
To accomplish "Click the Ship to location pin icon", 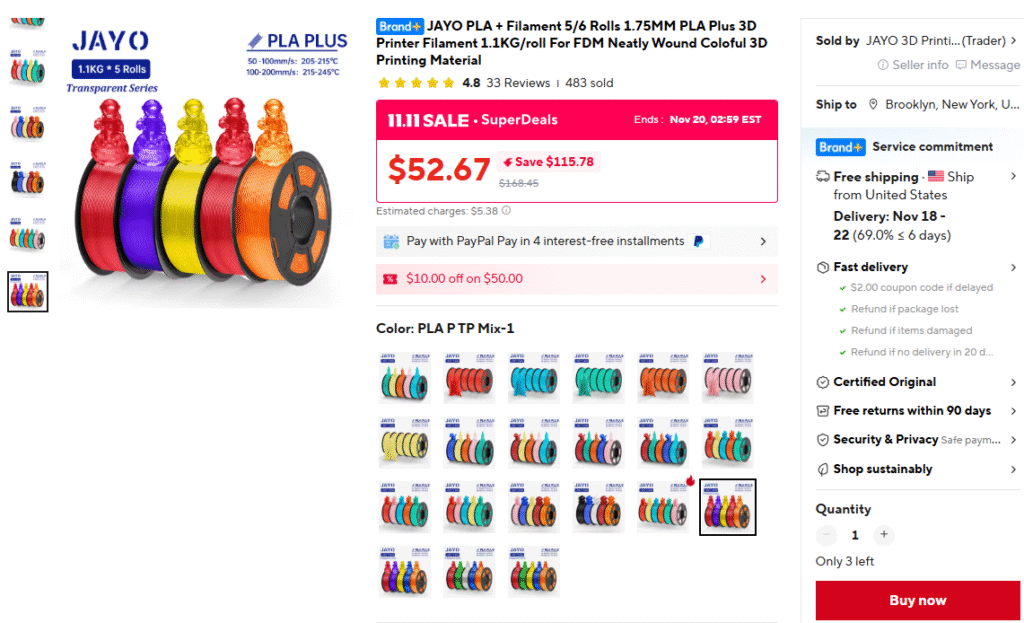I will click(872, 104).
